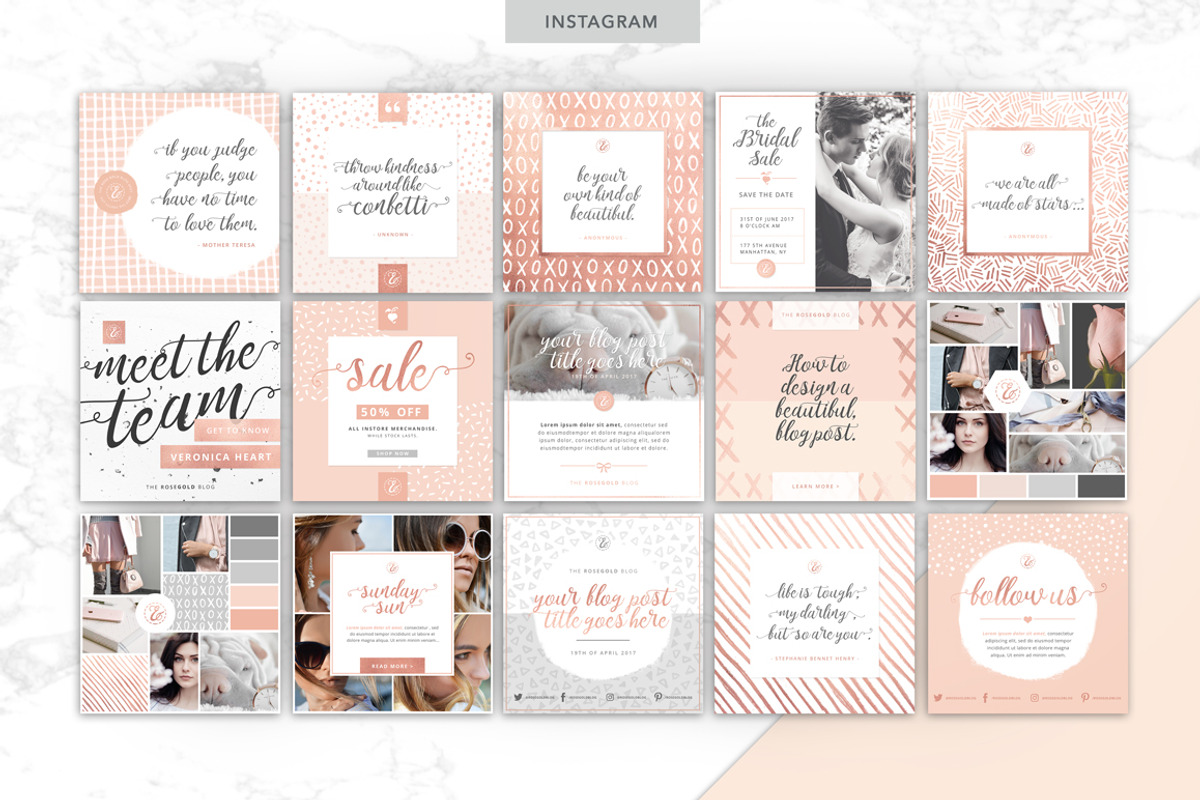Click the quote mark icon above the confetti quote

click(392, 107)
